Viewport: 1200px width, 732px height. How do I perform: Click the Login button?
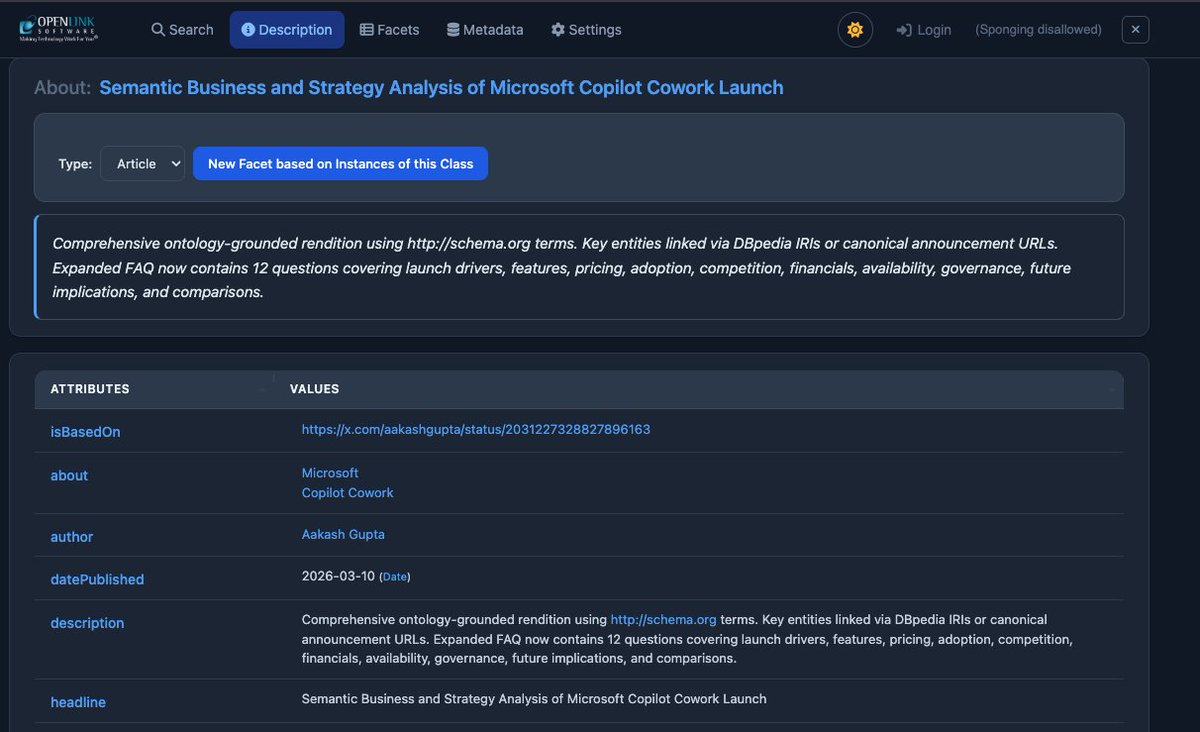tap(924, 30)
